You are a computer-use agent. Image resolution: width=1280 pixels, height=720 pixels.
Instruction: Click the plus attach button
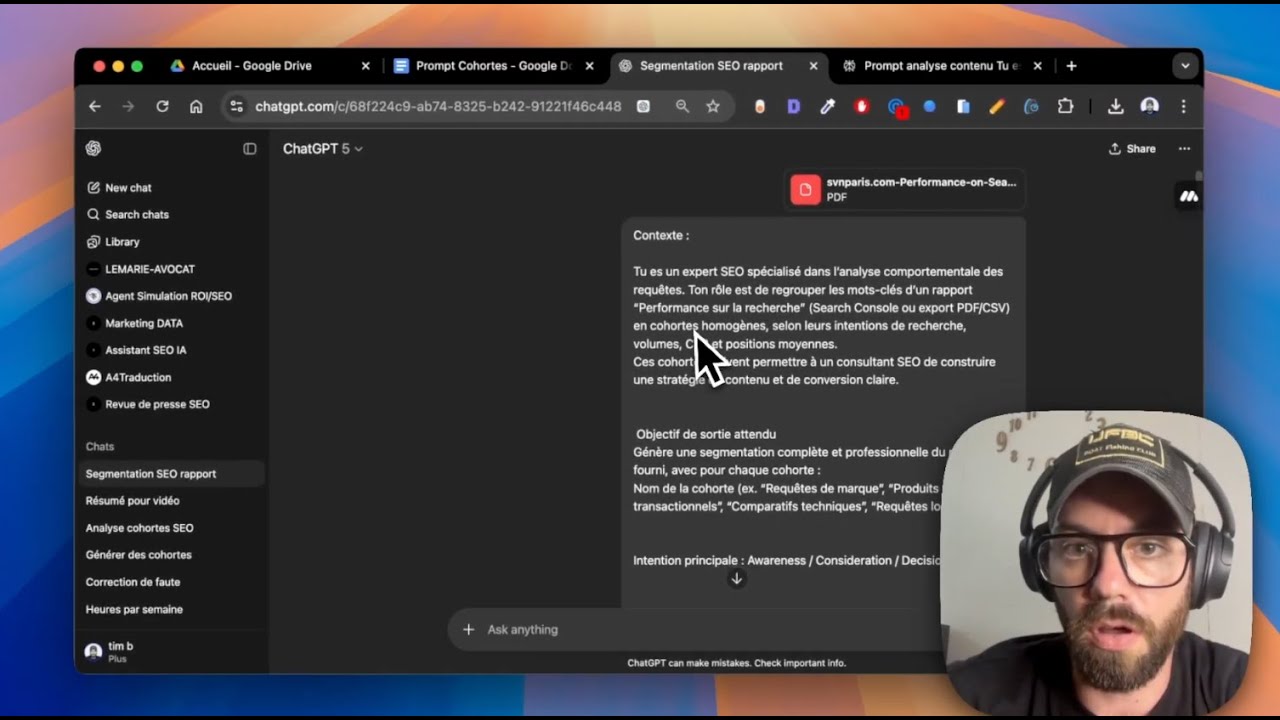pos(468,629)
